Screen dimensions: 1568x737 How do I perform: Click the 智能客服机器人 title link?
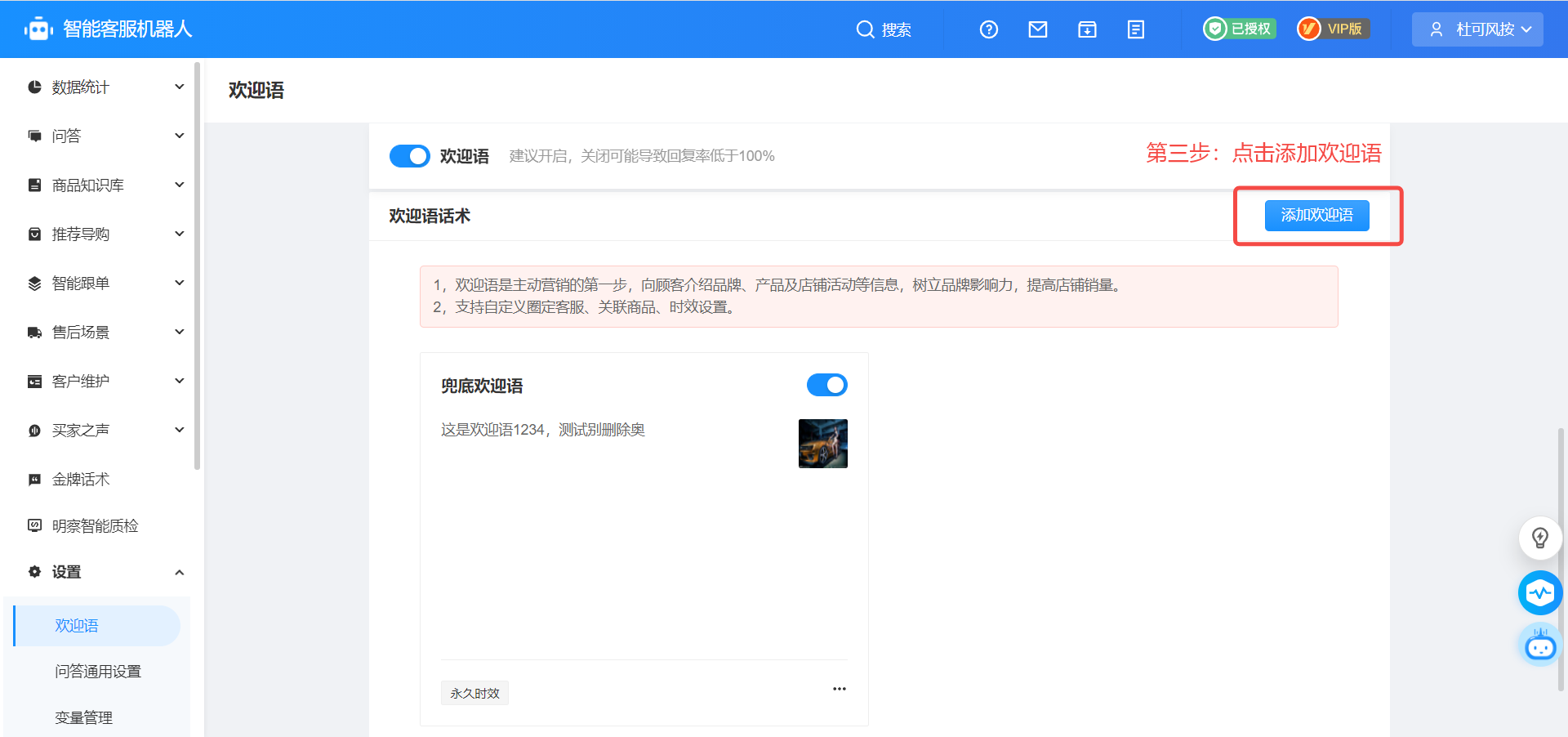pyautogui.click(x=127, y=29)
